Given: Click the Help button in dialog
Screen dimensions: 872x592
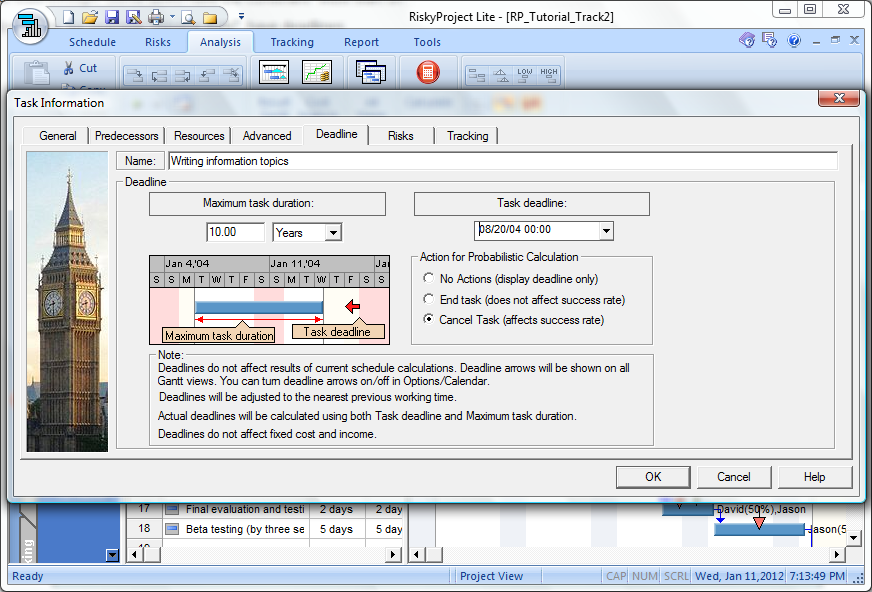Looking at the screenshot, I should [814, 477].
